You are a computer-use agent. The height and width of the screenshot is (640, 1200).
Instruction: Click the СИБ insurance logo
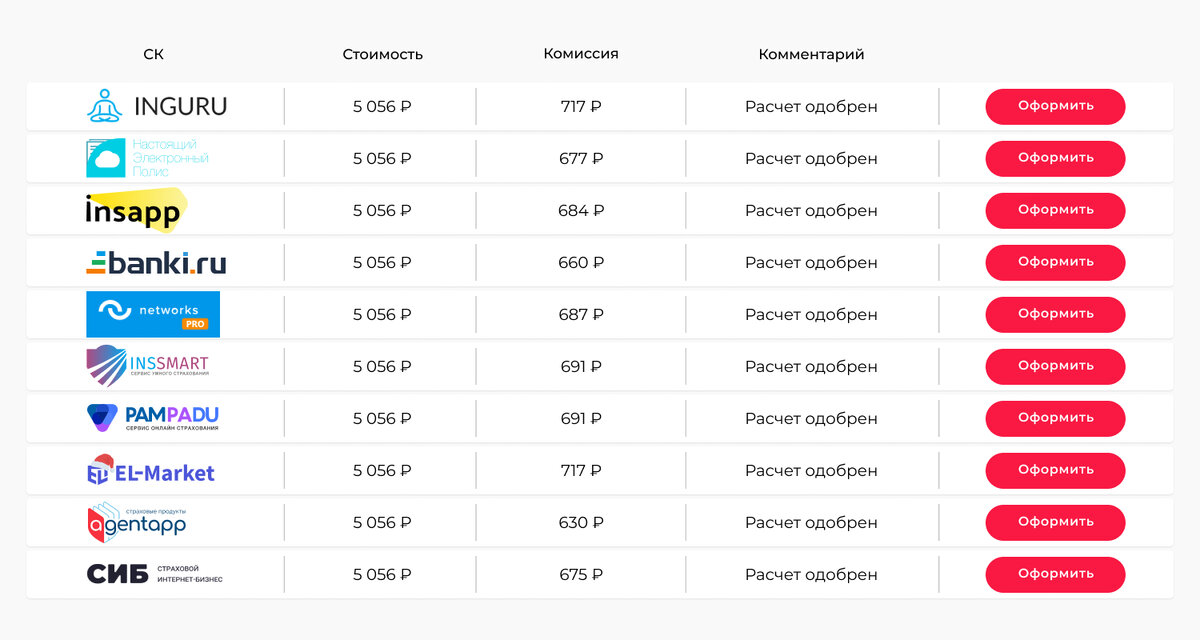pos(155,574)
